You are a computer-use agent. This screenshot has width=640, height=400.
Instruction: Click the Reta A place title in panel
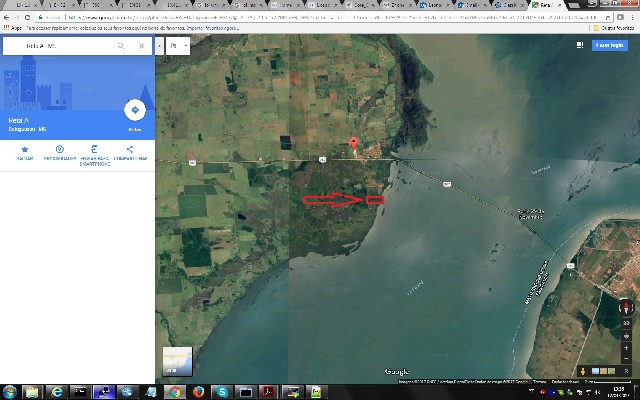[19, 120]
